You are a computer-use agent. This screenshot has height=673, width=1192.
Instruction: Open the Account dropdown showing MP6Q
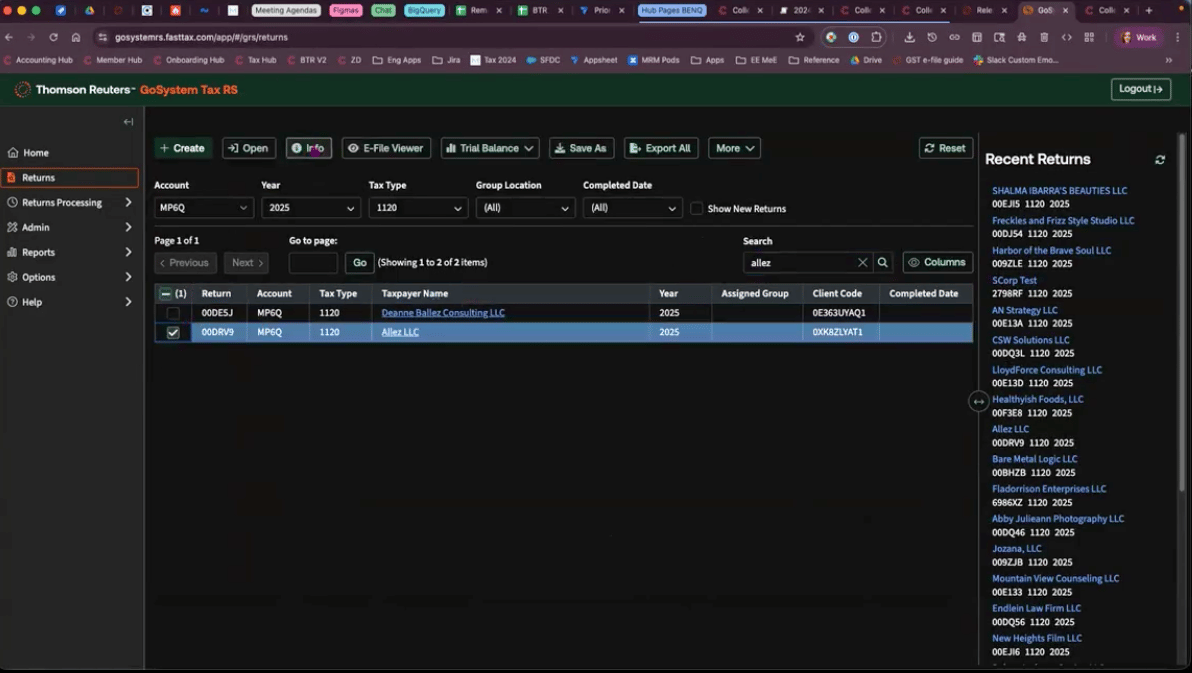point(203,208)
